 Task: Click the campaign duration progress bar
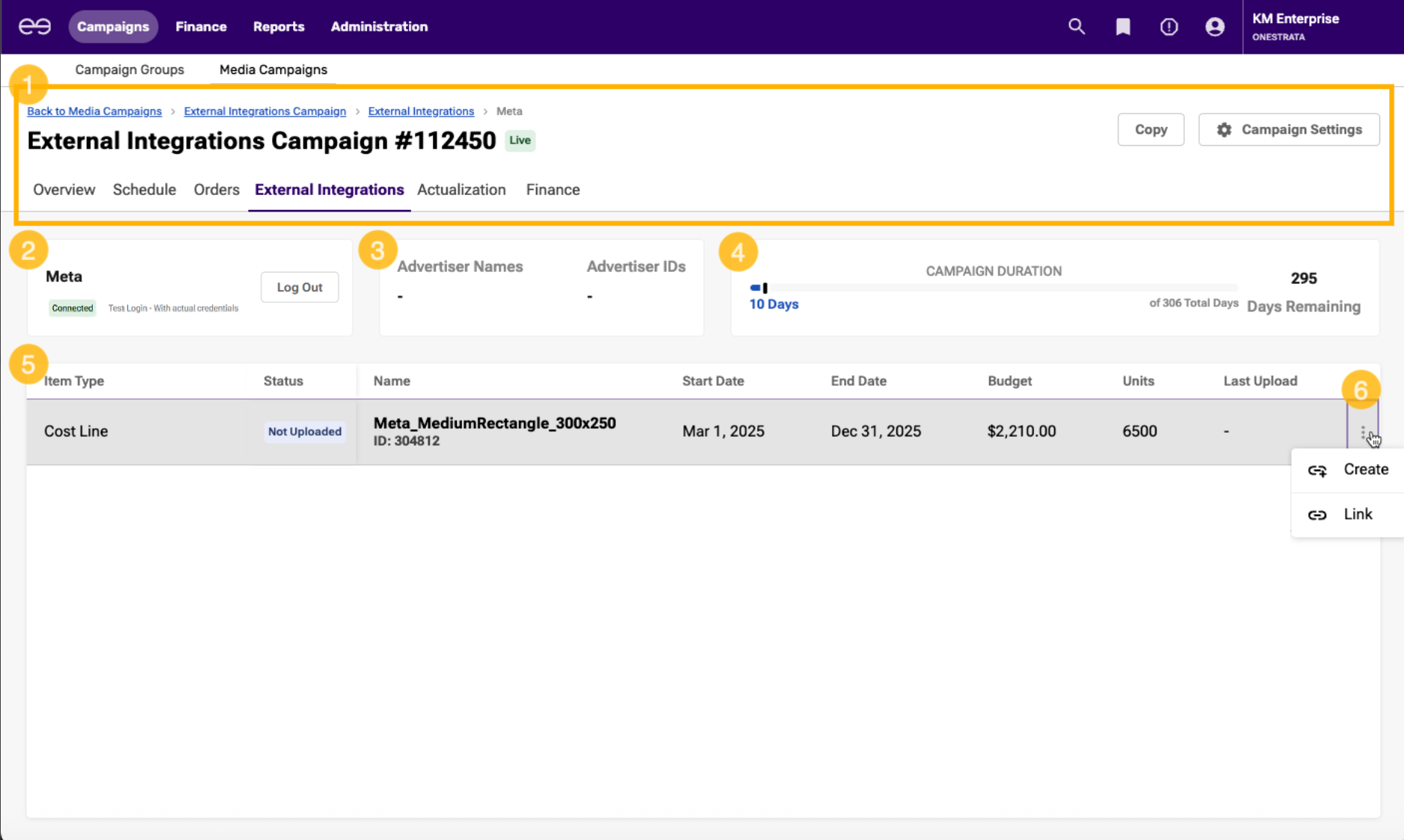[x=993, y=288]
